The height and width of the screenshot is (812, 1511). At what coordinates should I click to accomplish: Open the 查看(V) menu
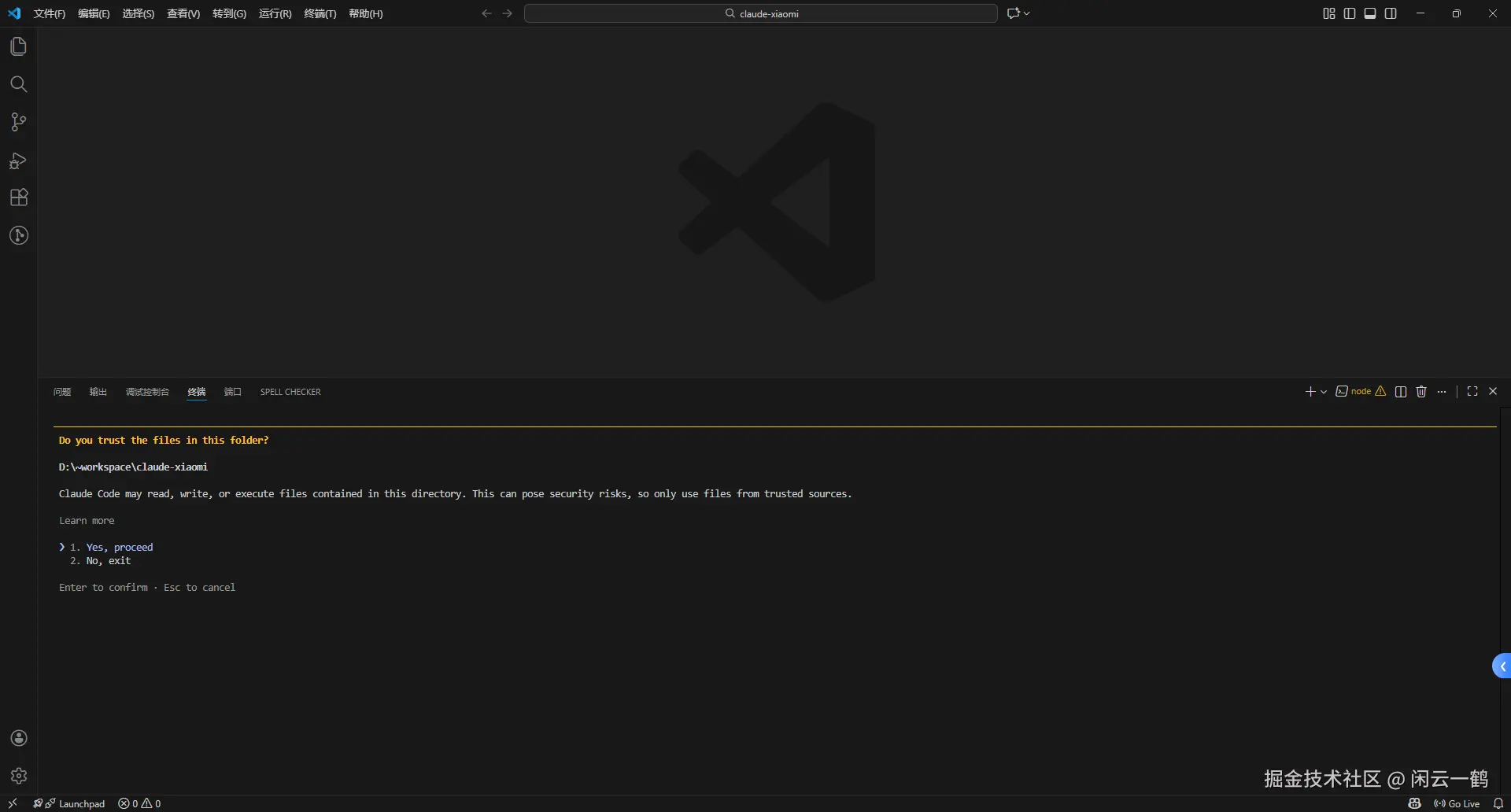[183, 13]
